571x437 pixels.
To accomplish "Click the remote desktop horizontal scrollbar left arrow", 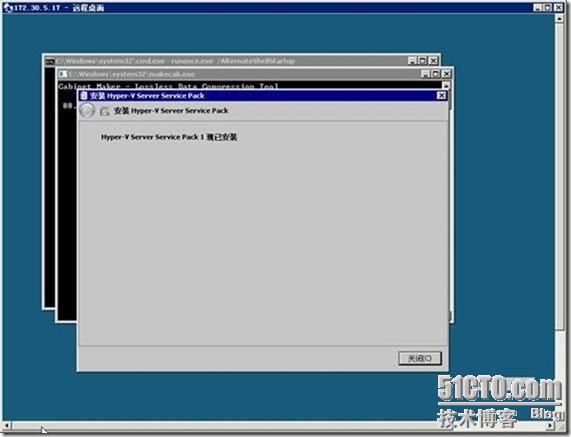I will (x=7, y=425).
